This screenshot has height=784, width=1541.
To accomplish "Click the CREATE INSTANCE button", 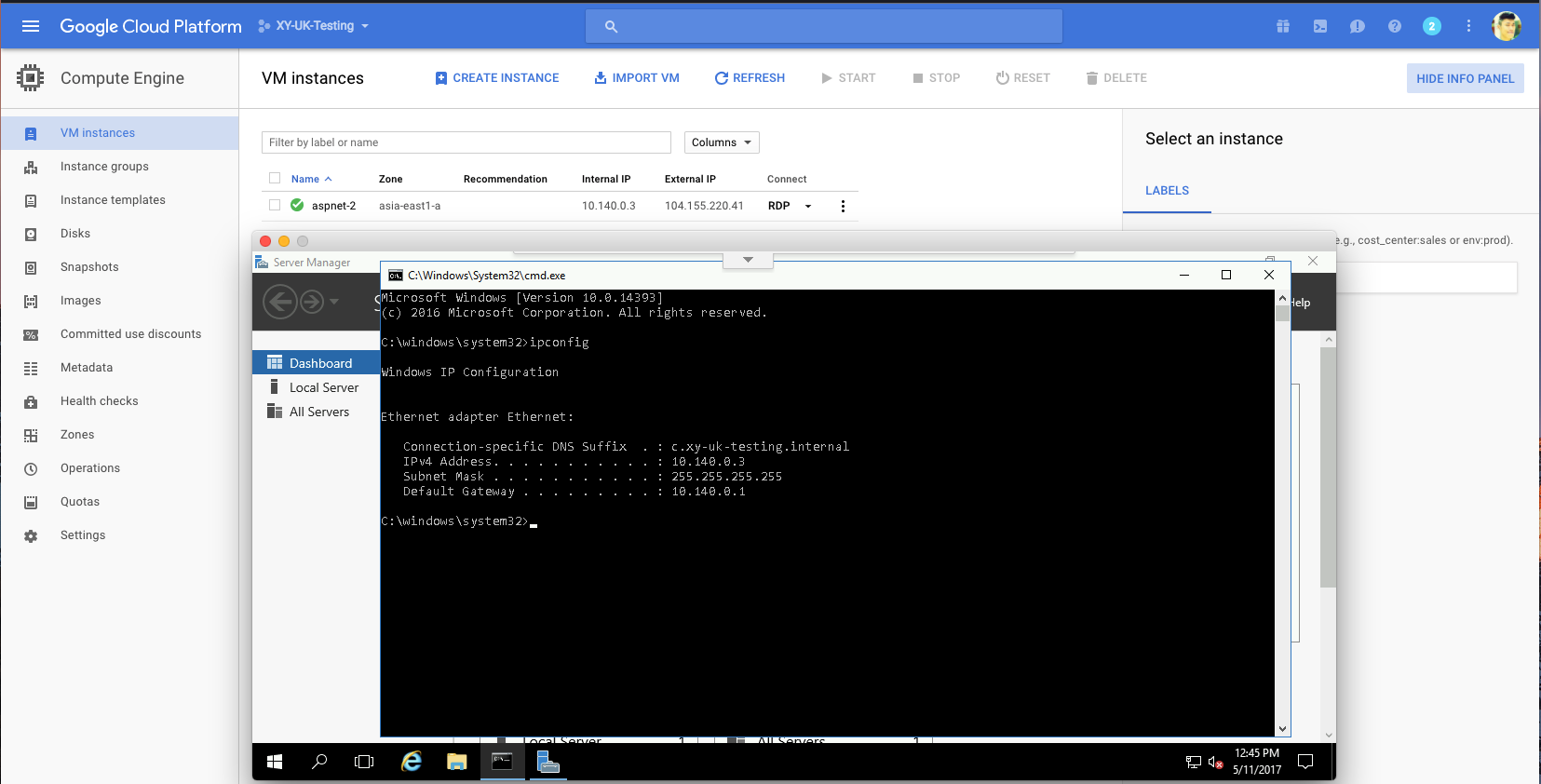I will point(497,78).
